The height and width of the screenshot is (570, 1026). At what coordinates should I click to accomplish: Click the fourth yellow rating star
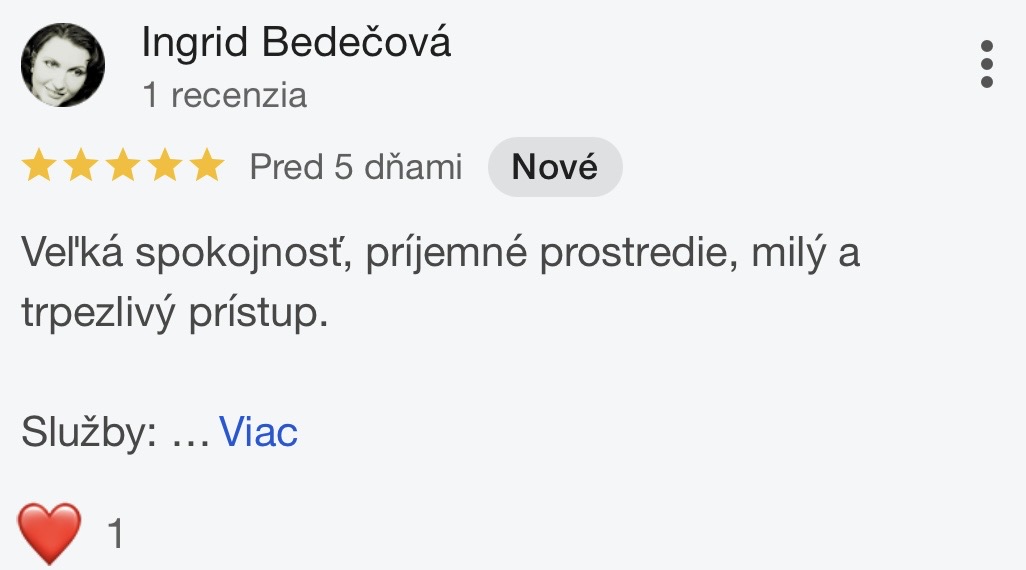165,166
